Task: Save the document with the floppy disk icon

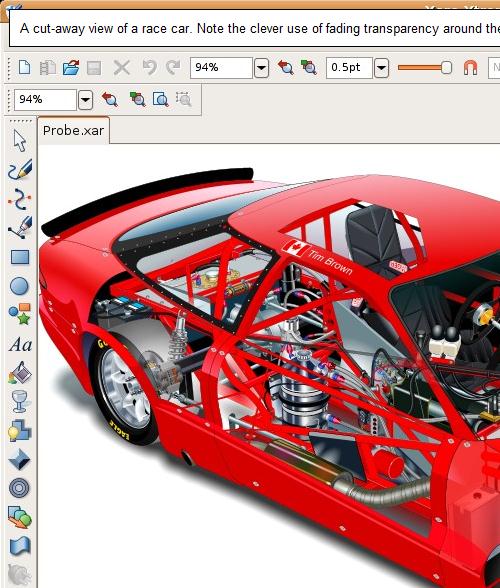Action: pyautogui.click(x=94, y=68)
